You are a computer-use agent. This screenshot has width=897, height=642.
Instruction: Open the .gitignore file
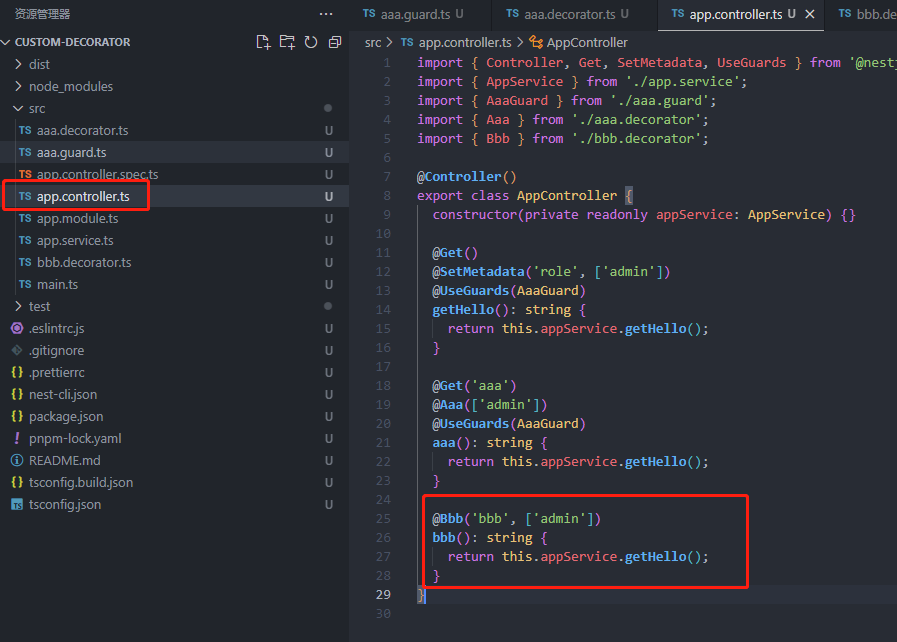point(174,350)
